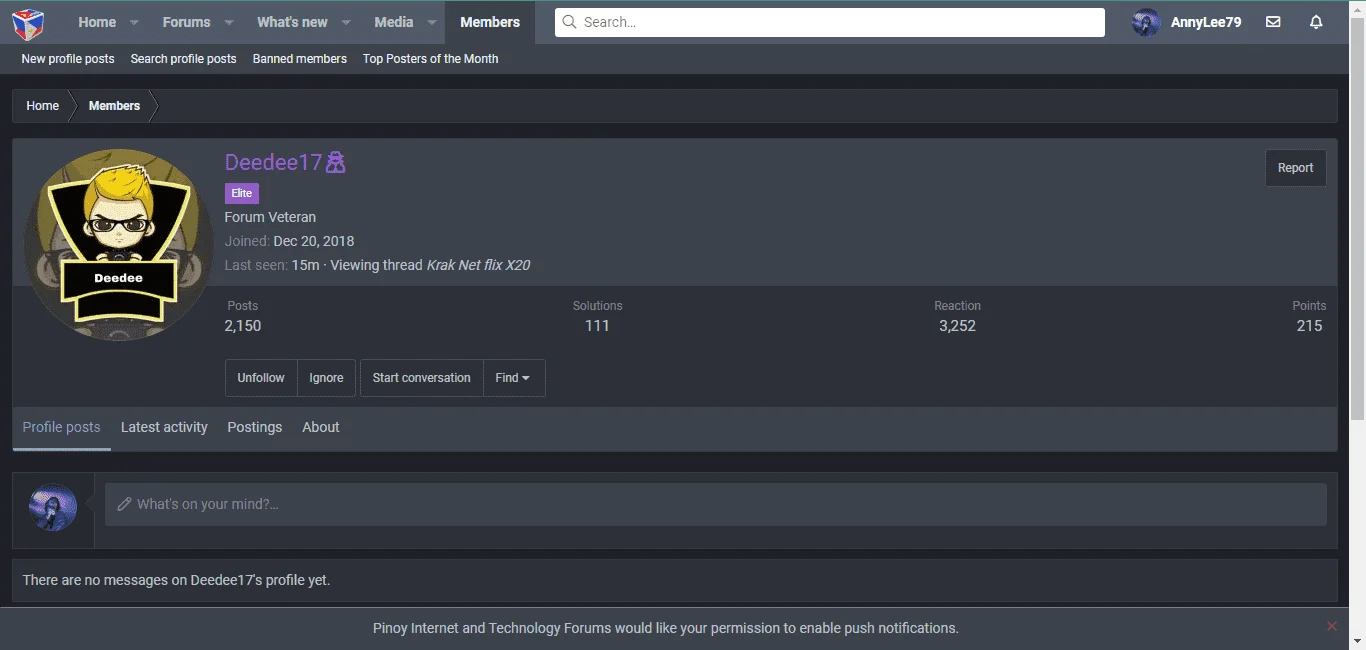Click the Forum Veteran user title
The height and width of the screenshot is (650, 1366).
point(270,217)
